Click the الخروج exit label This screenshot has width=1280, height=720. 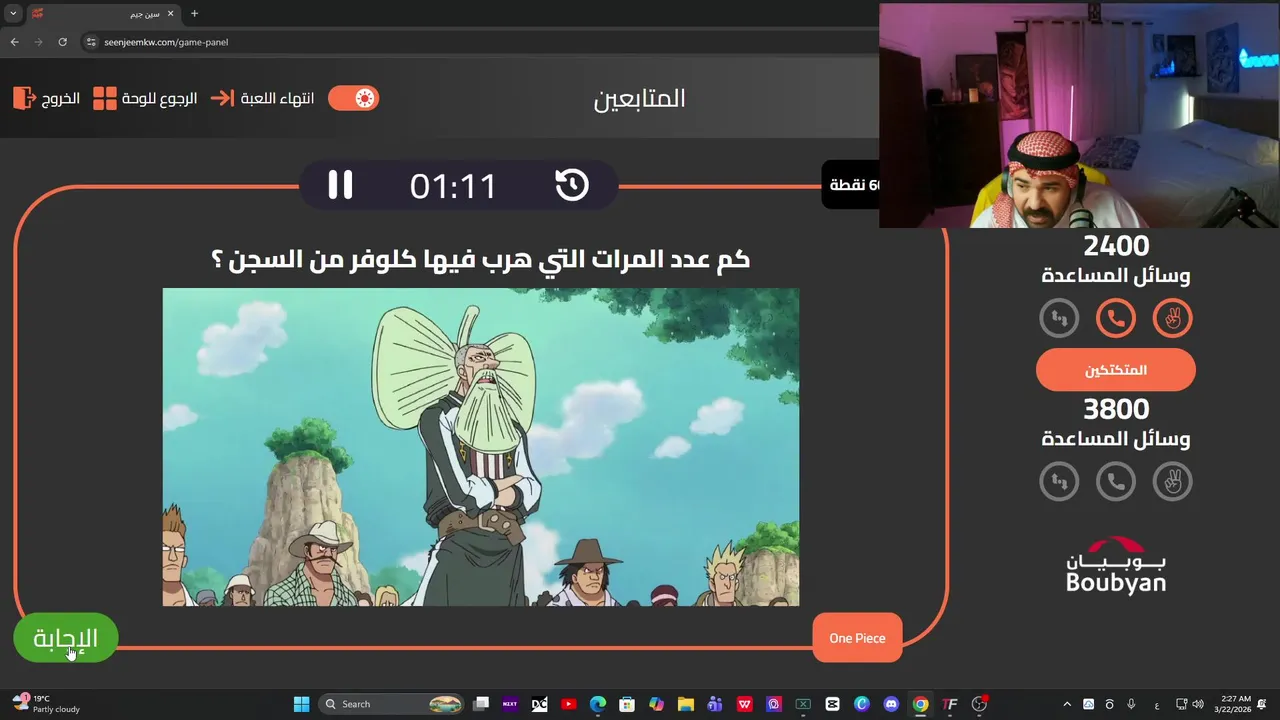click(60, 98)
